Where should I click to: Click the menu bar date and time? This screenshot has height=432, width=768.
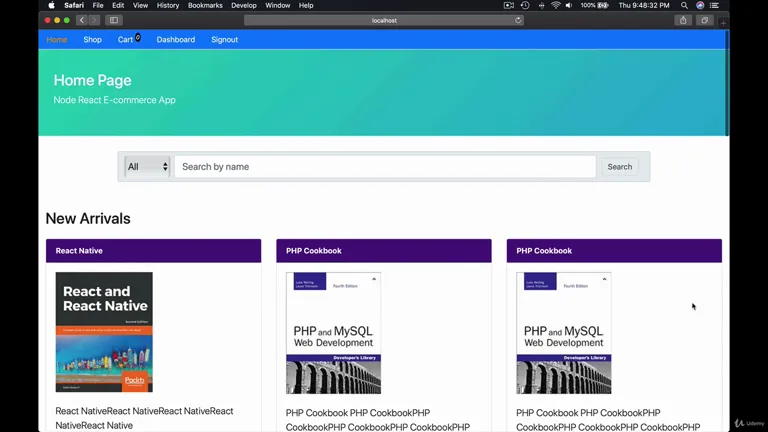(644, 5)
